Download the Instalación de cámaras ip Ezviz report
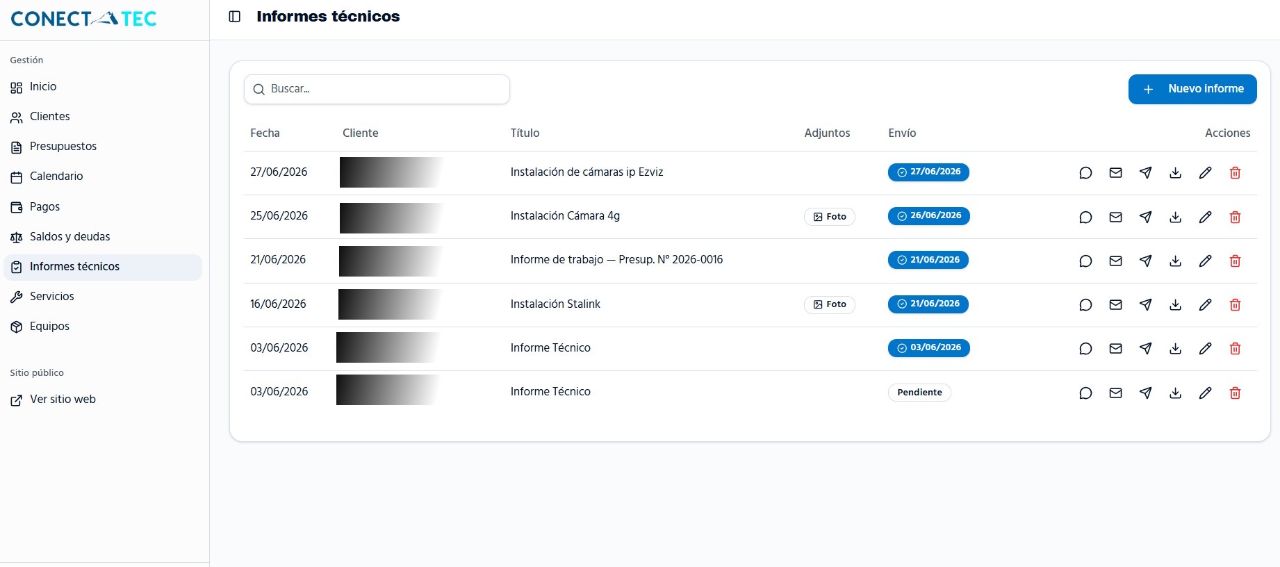 click(x=1175, y=173)
